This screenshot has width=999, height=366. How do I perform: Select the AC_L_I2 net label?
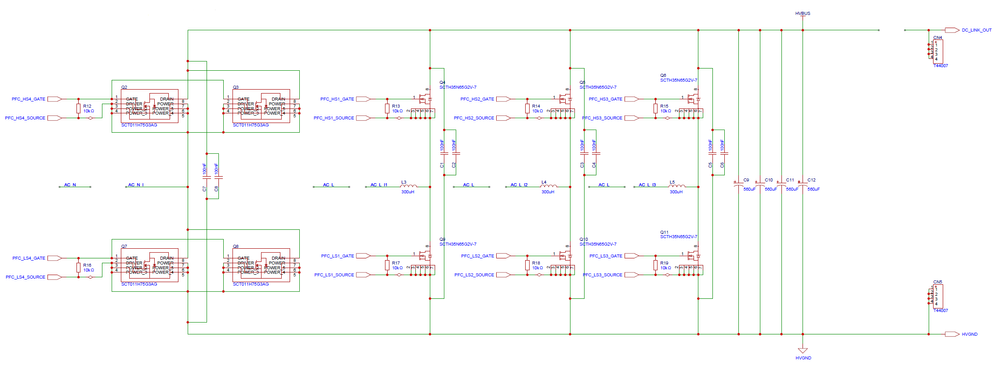[x=520, y=184]
